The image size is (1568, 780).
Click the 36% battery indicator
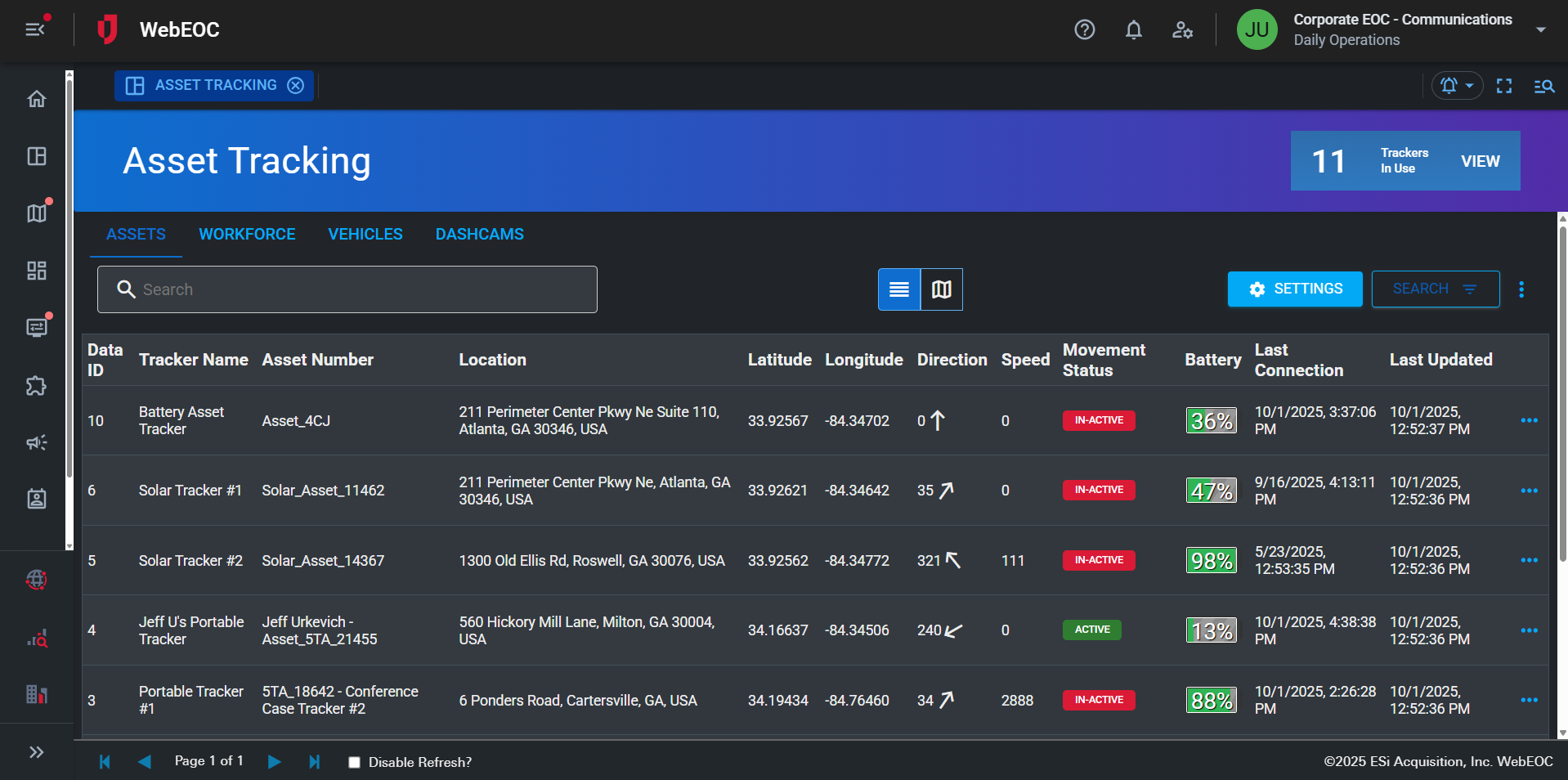[1211, 421]
